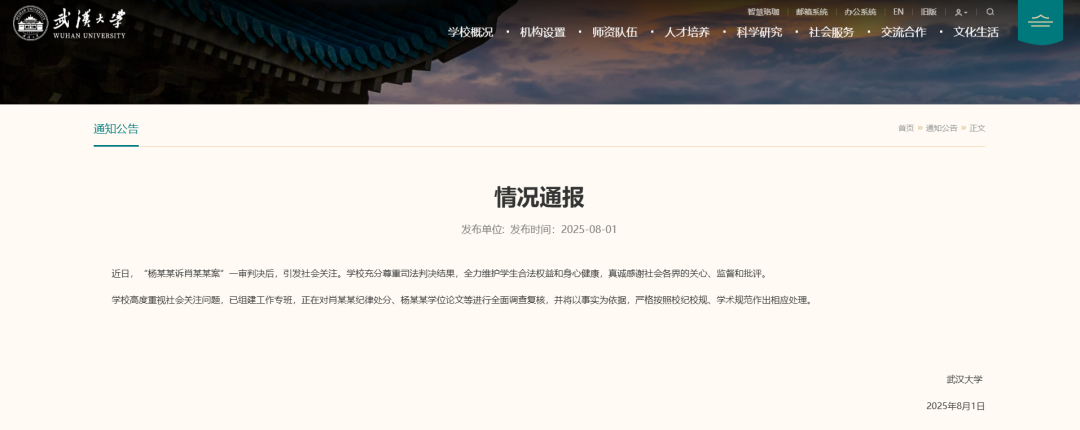Select the 通知公告 section tab

116,129
